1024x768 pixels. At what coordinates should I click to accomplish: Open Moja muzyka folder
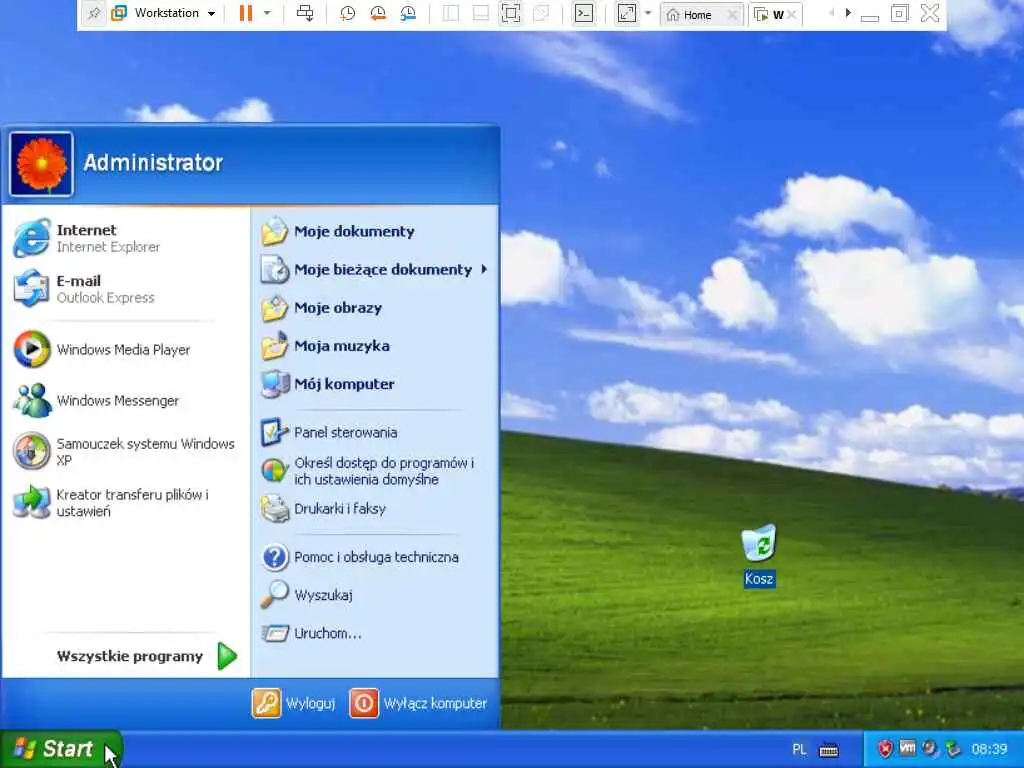(375, 345)
